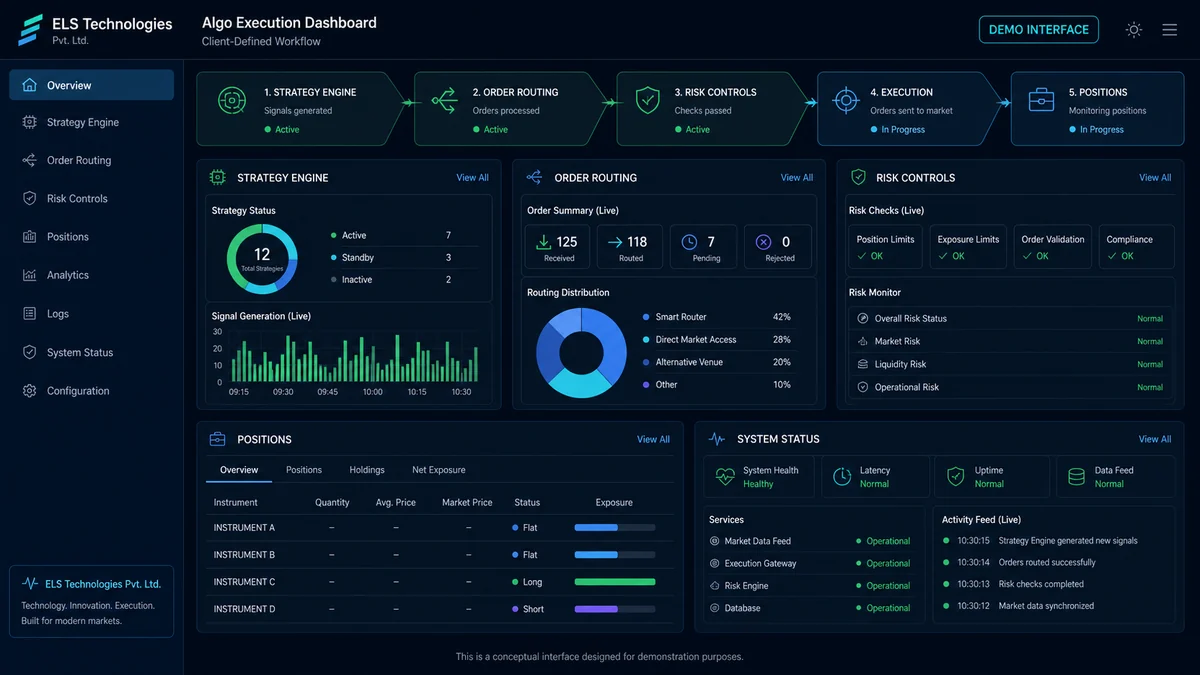The height and width of the screenshot is (675, 1200).
Task: Click the Operational Risk row icon
Action: click(863, 387)
